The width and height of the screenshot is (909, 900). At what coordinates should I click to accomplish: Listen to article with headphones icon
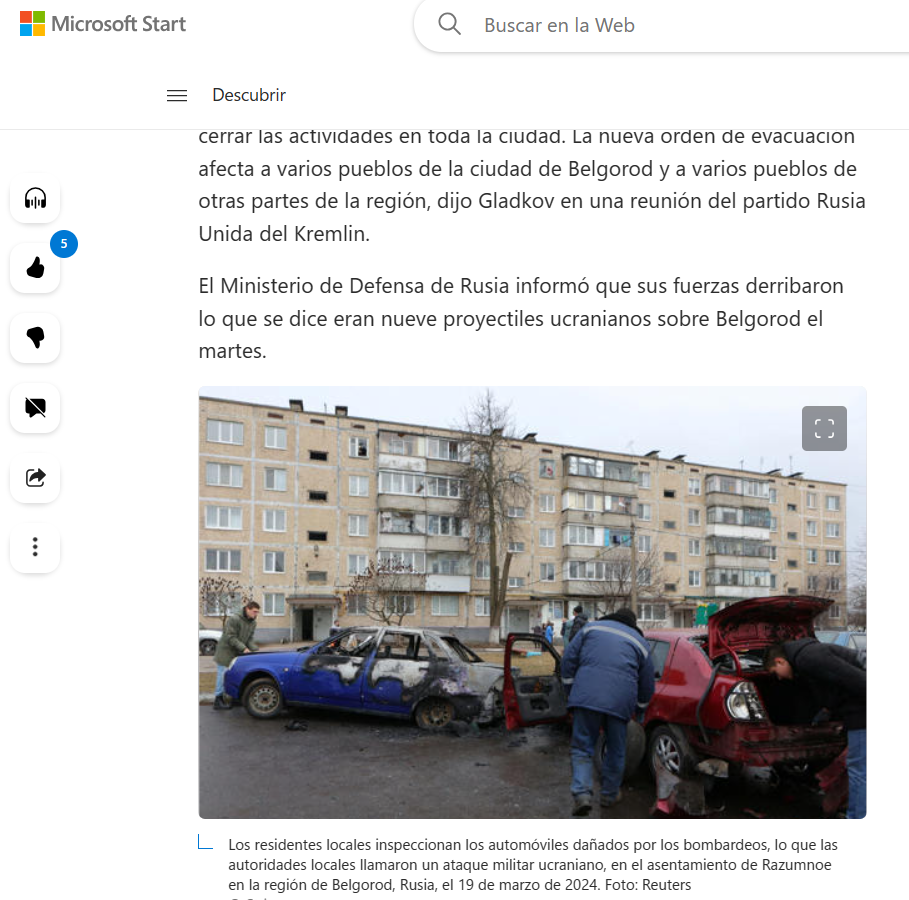35,198
